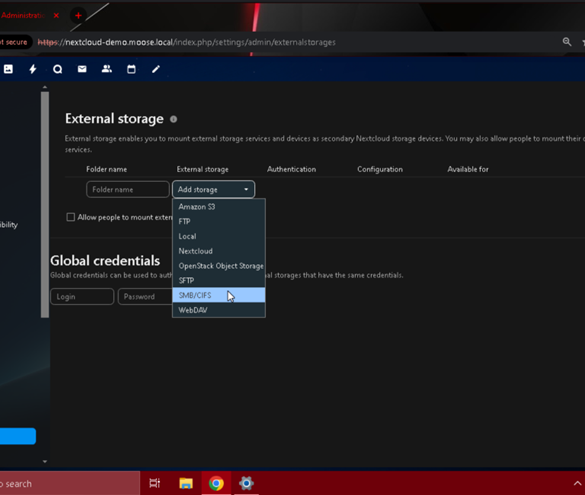585x495 pixels.
Task: Open a new browser tab
Action: (78, 16)
